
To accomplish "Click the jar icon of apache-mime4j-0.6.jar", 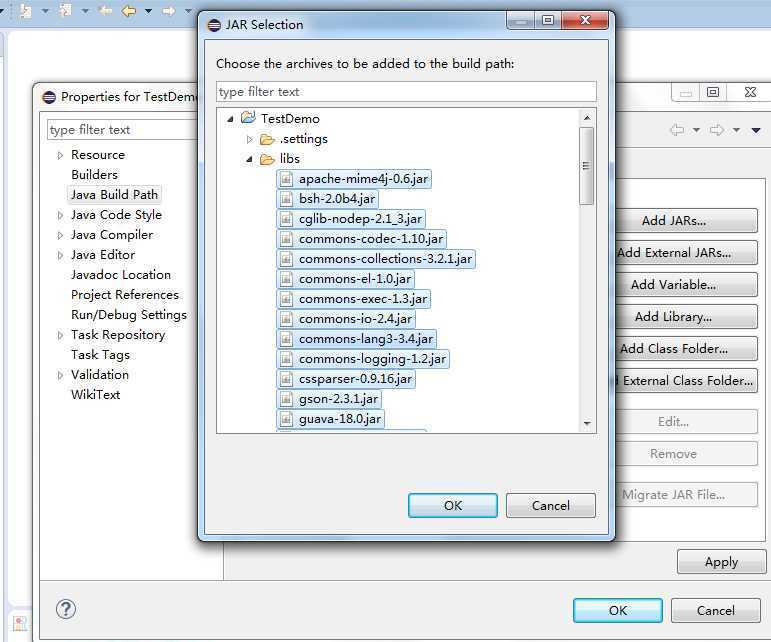I will (x=286, y=179).
